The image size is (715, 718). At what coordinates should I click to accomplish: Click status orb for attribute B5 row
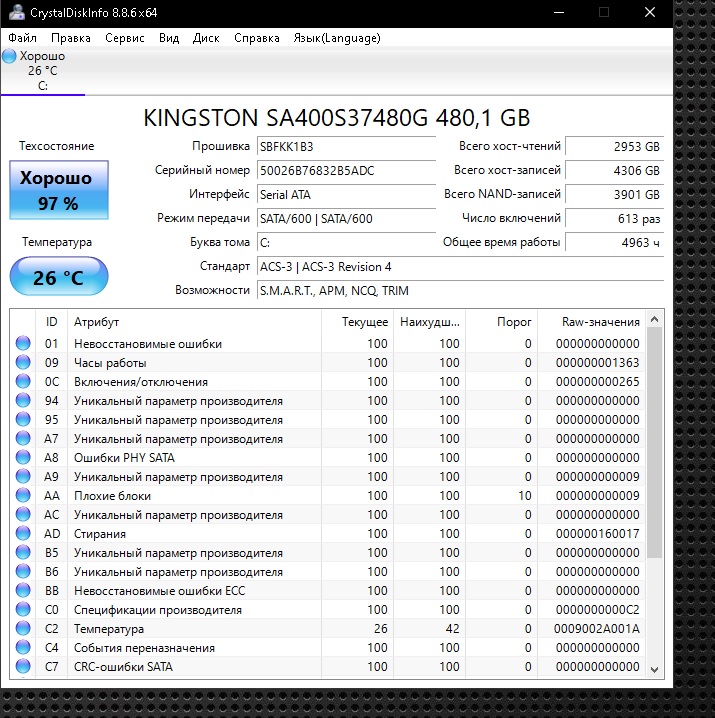[x=23, y=552]
